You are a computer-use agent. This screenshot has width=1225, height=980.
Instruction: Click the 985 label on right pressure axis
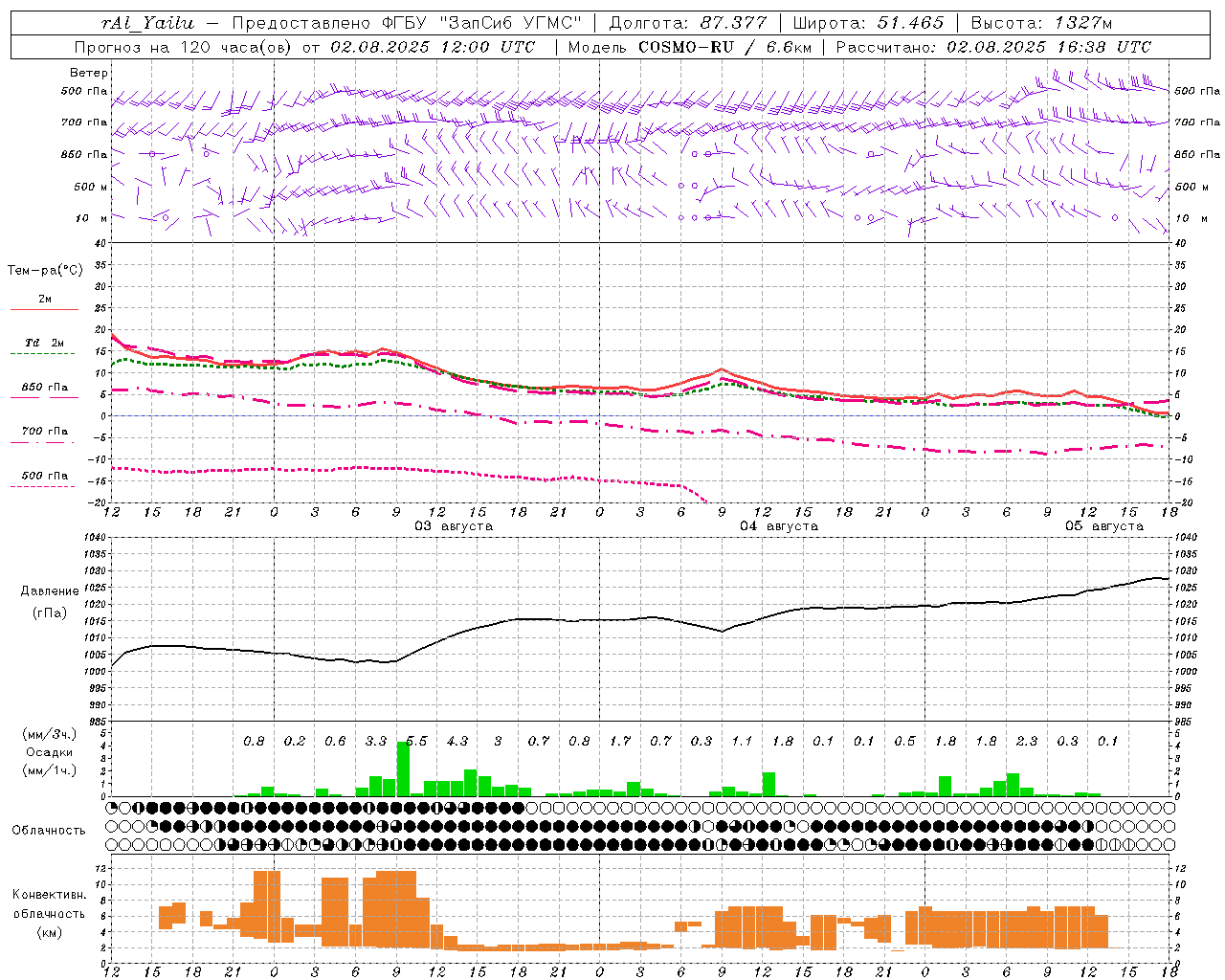1185,722
